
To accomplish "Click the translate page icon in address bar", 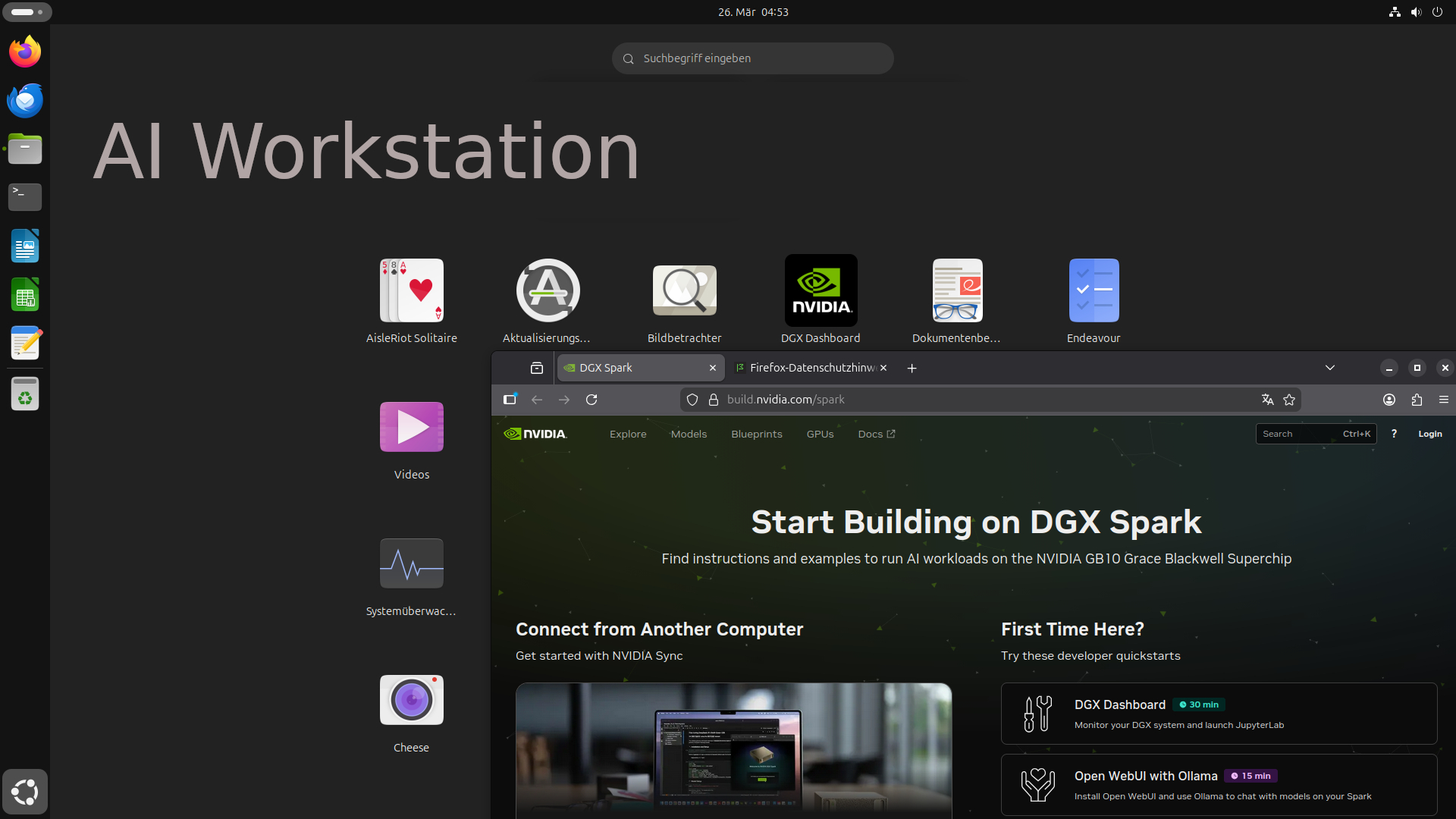I will click(x=1267, y=400).
